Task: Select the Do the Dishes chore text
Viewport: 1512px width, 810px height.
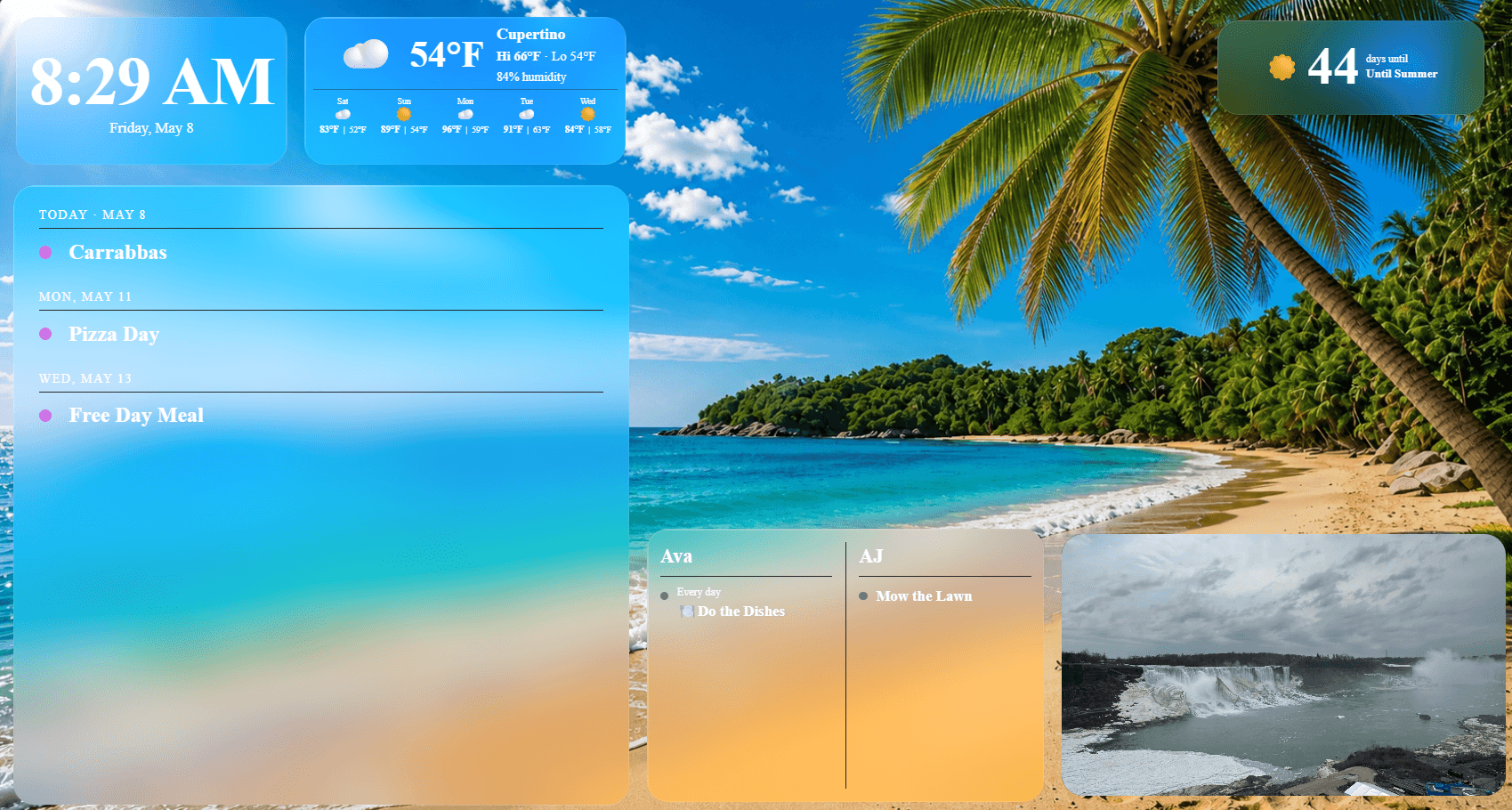Action: (741, 612)
